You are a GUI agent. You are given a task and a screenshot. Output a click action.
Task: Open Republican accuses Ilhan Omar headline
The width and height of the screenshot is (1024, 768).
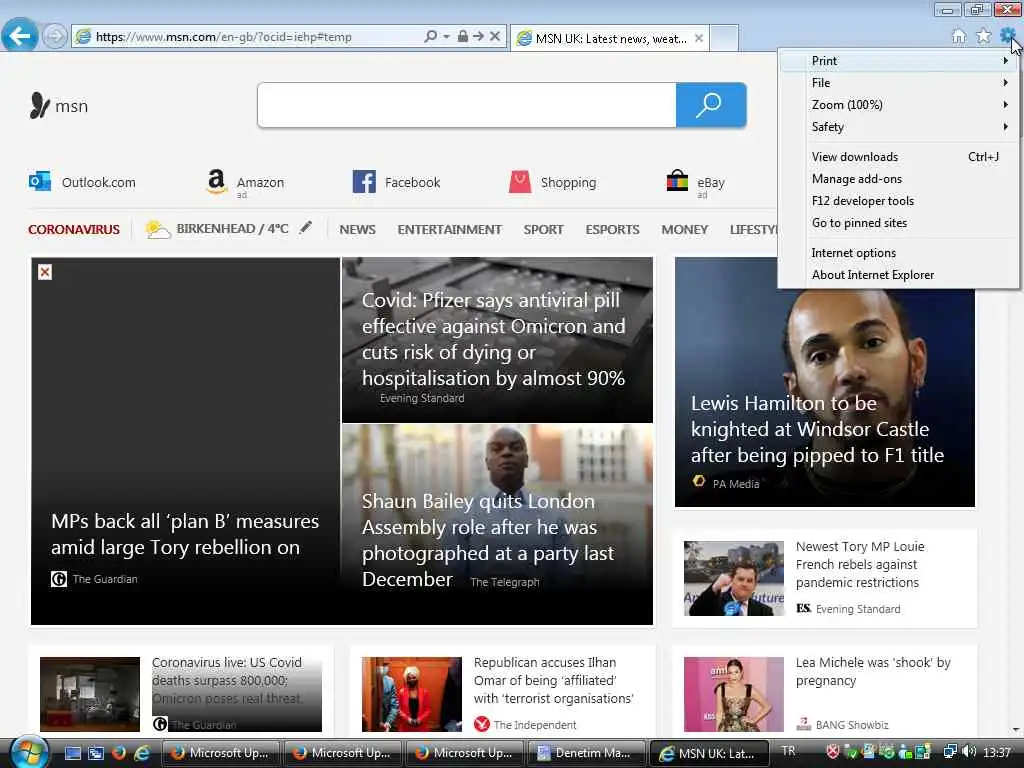[553, 680]
